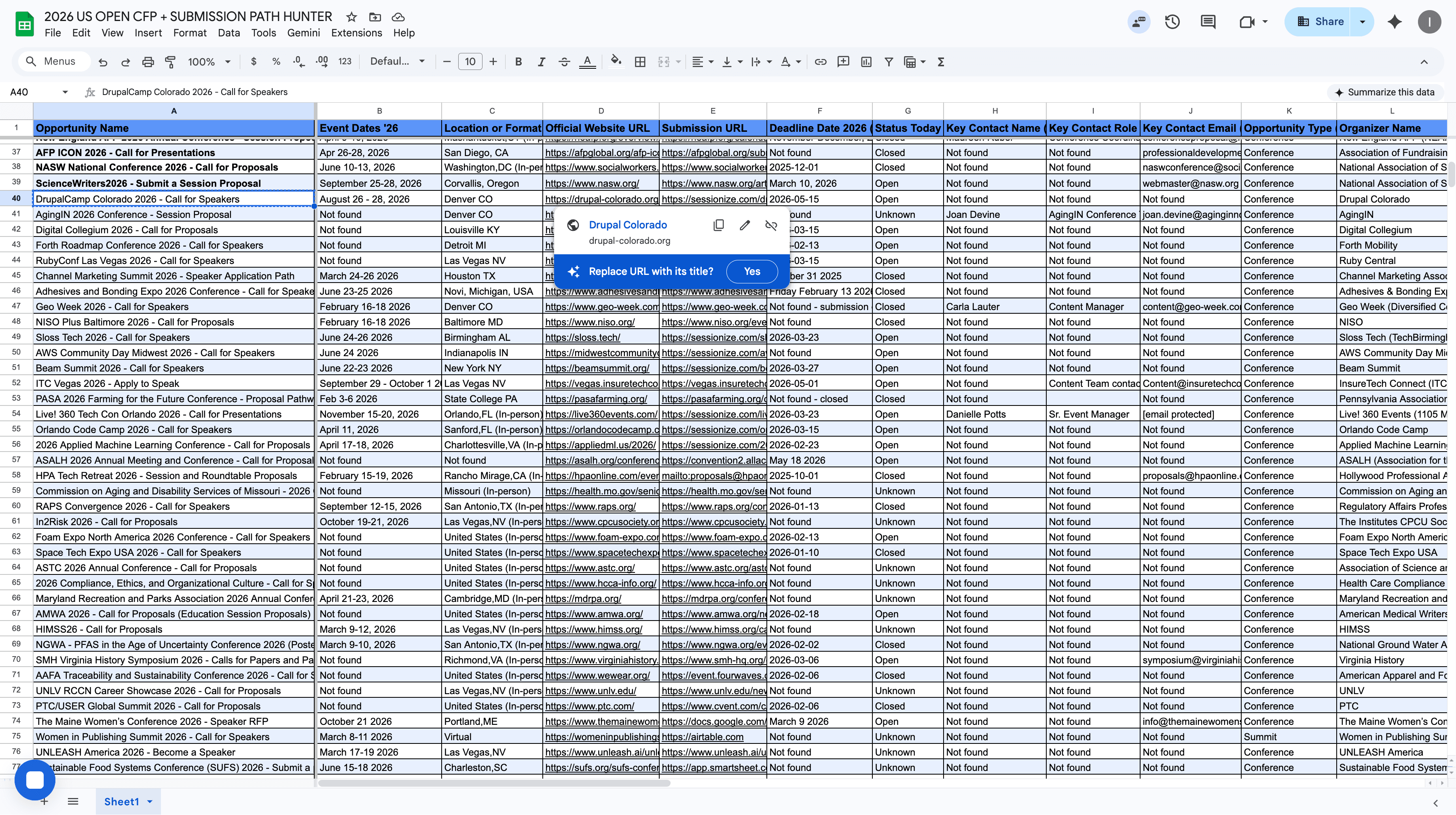The image size is (1456, 815).
Task: Open fill color bucket
Action: (x=616, y=61)
